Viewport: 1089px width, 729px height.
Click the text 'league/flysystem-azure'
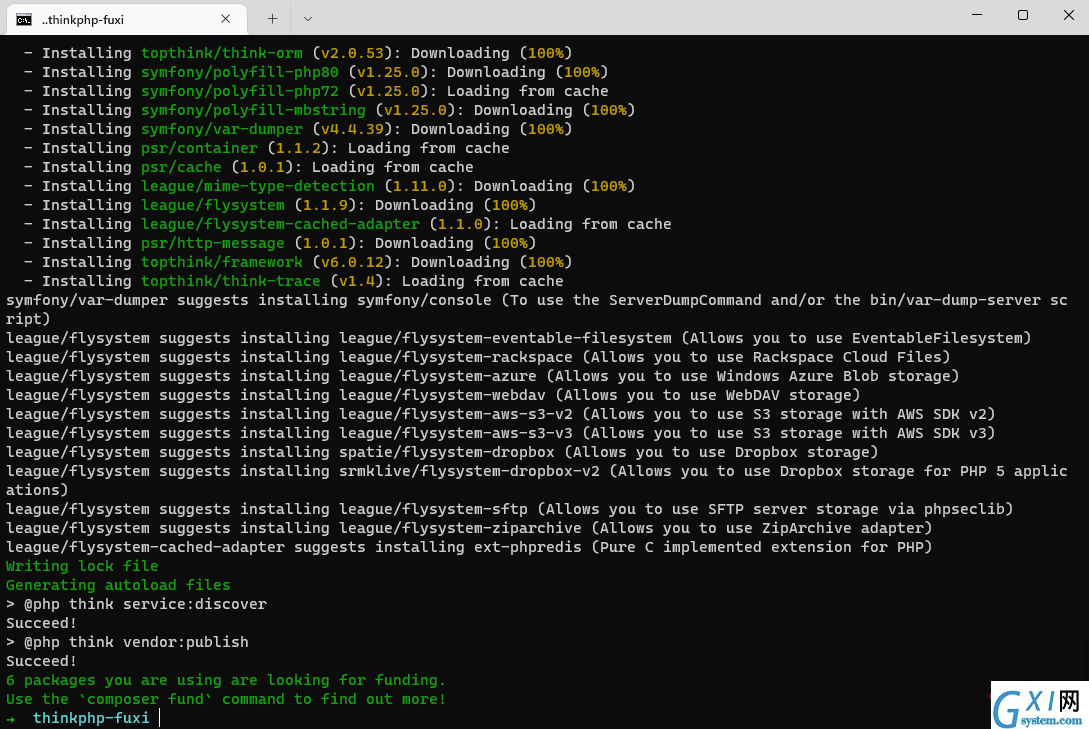click(438, 376)
